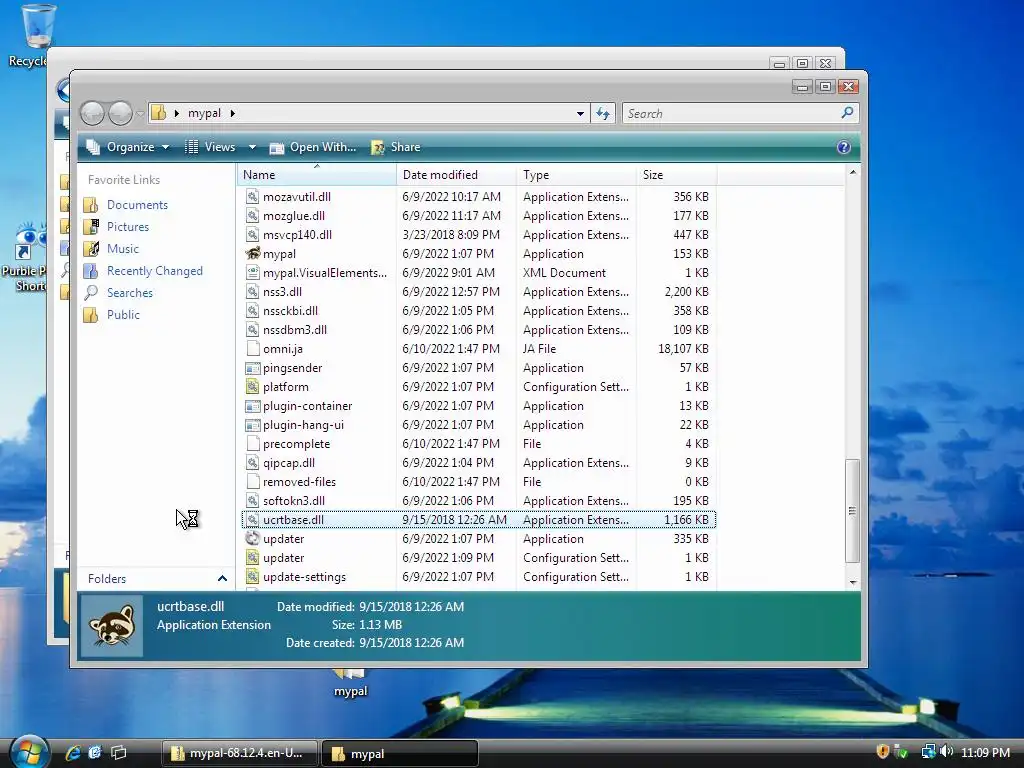Click the platform configuration file icon
Image resolution: width=1024 pixels, height=768 pixels.
[253, 387]
